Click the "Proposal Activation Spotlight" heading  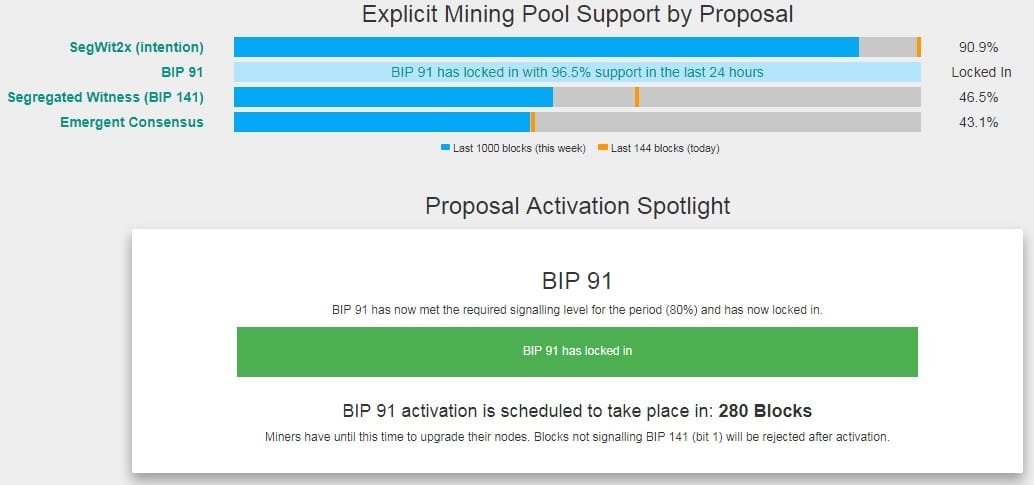point(577,206)
